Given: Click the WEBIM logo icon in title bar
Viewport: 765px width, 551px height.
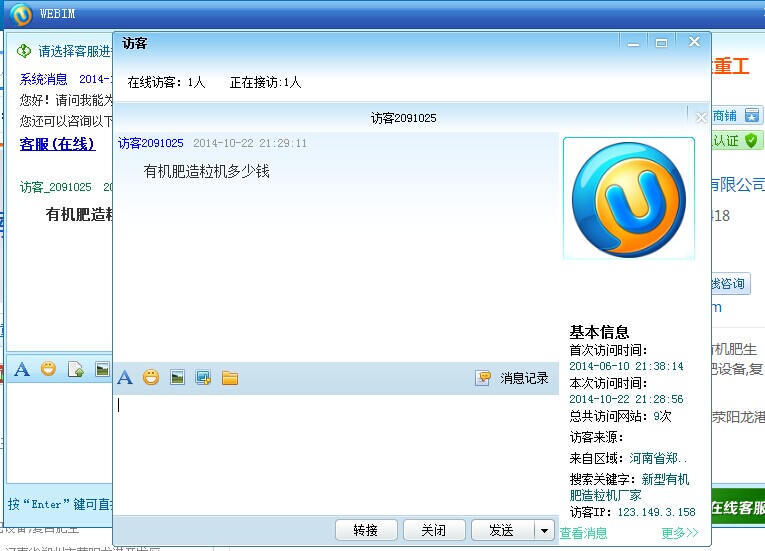Looking at the screenshot, I should click(x=21, y=14).
